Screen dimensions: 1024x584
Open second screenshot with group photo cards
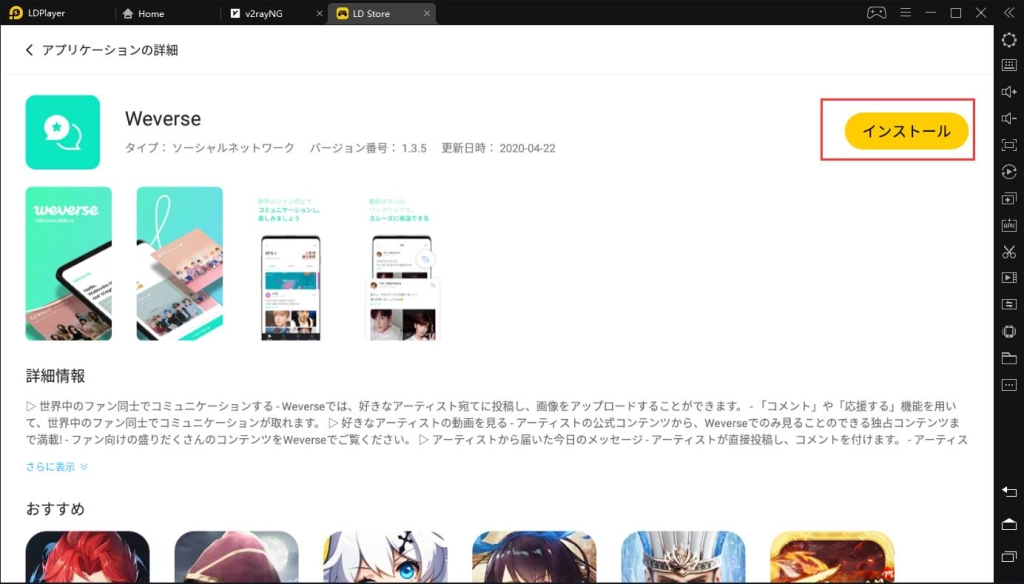[x=180, y=263]
